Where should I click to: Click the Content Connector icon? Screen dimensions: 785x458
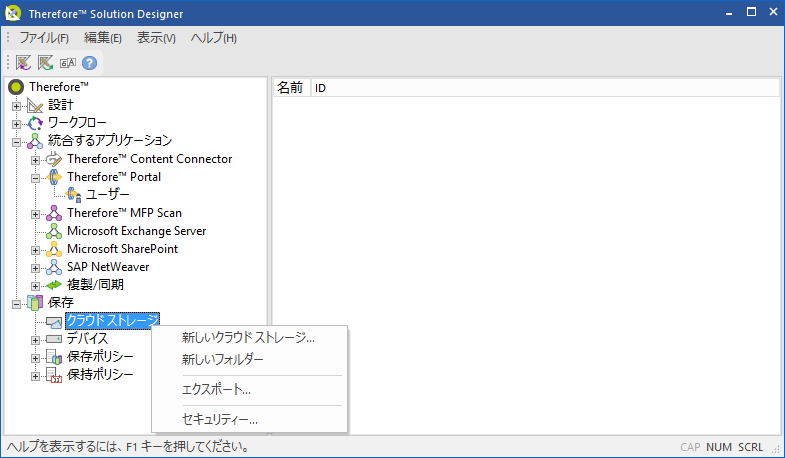(54, 159)
